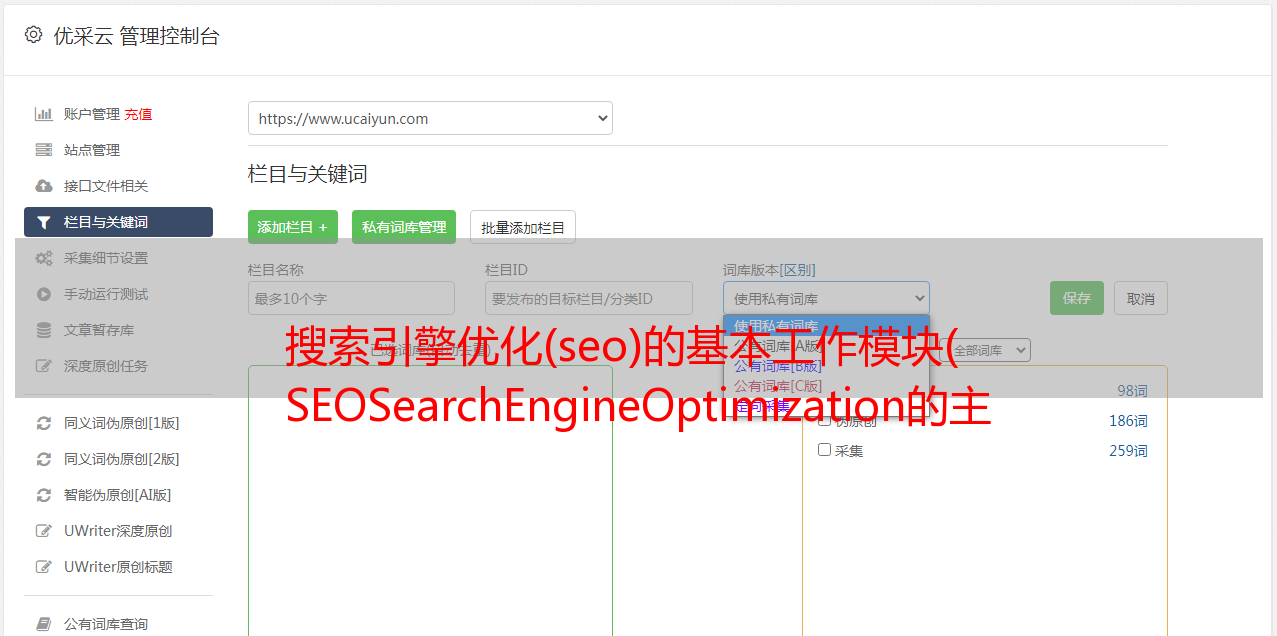Click the edit icon for UWriter深度原创

tap(43, 531)
